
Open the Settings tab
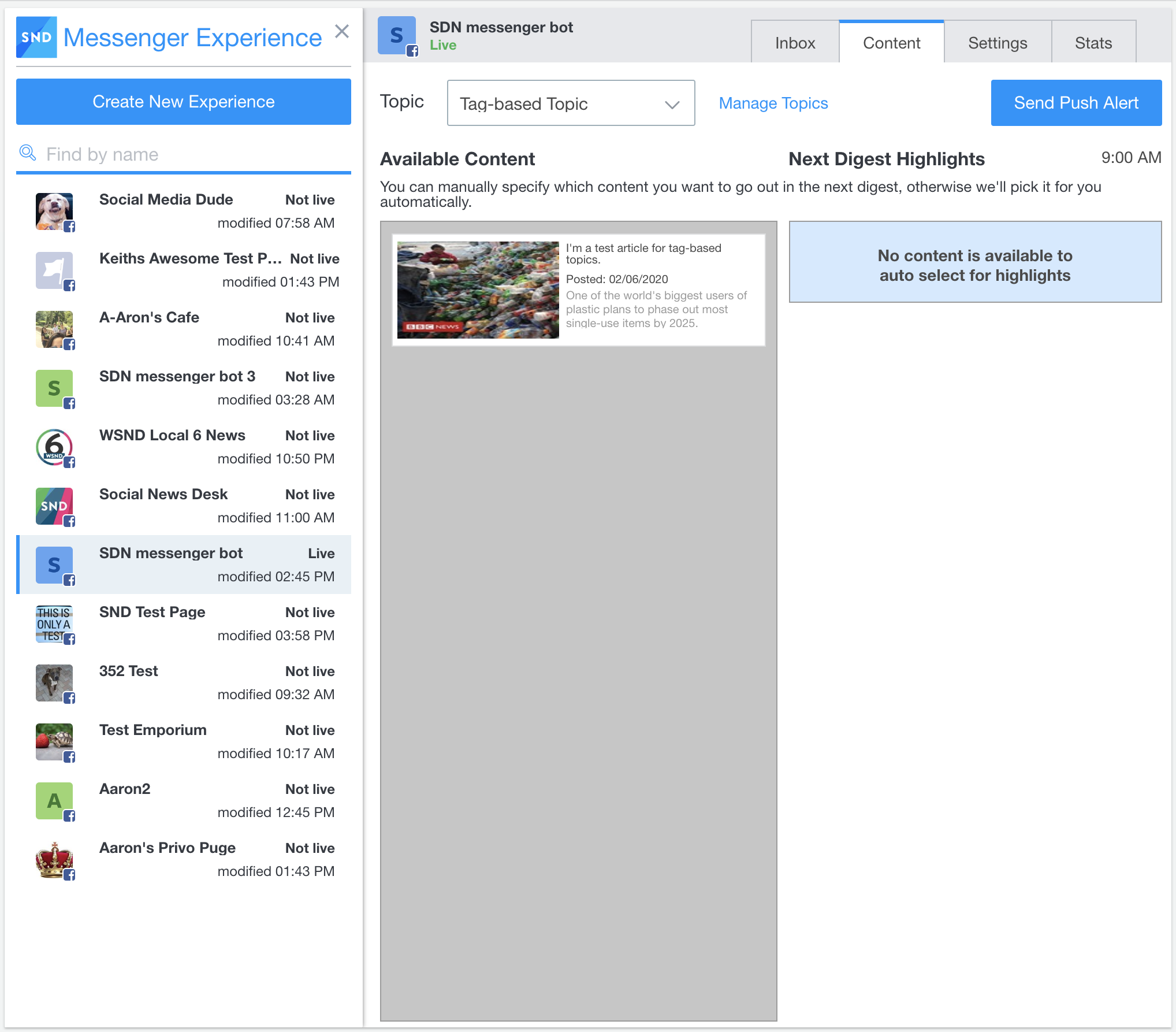[998, 43]
